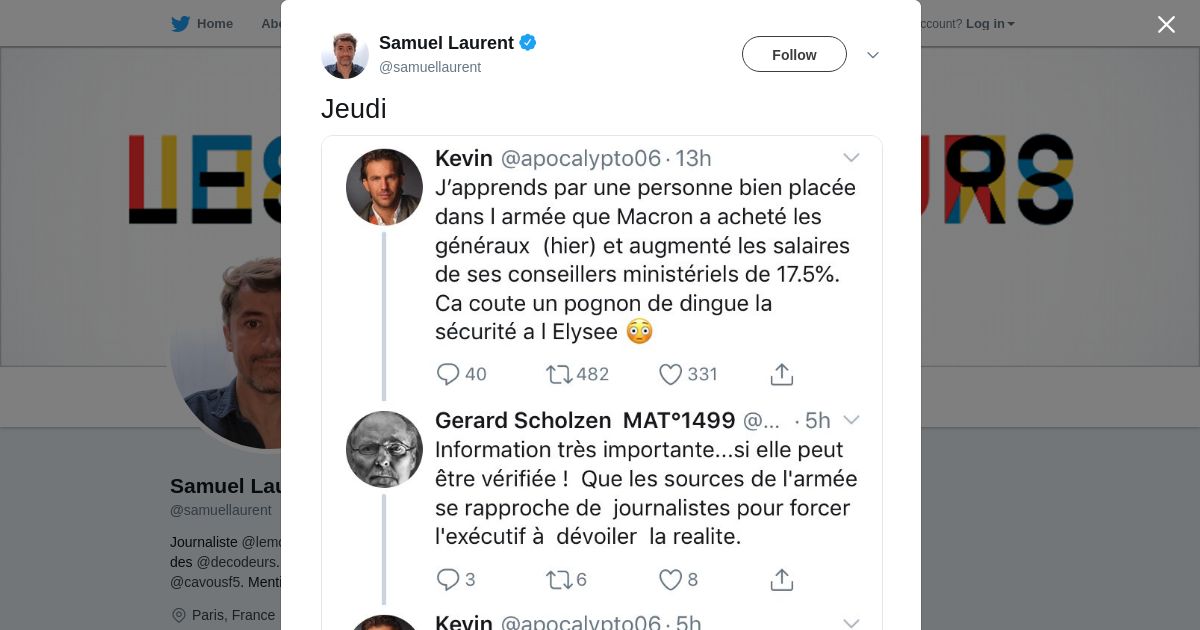This screenshot has height=630, width=1200.
Task: Open dropdown chevron on Kevin's first tweet
Action: click(851, 158)
